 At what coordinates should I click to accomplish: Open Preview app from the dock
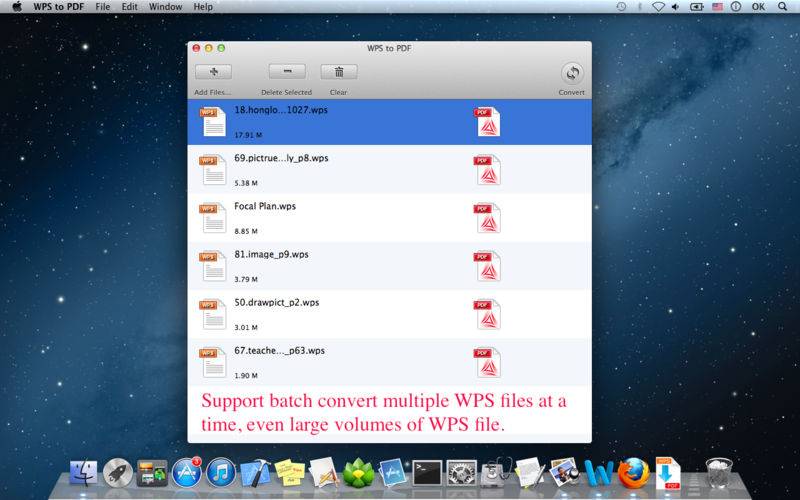click(564, 472)
